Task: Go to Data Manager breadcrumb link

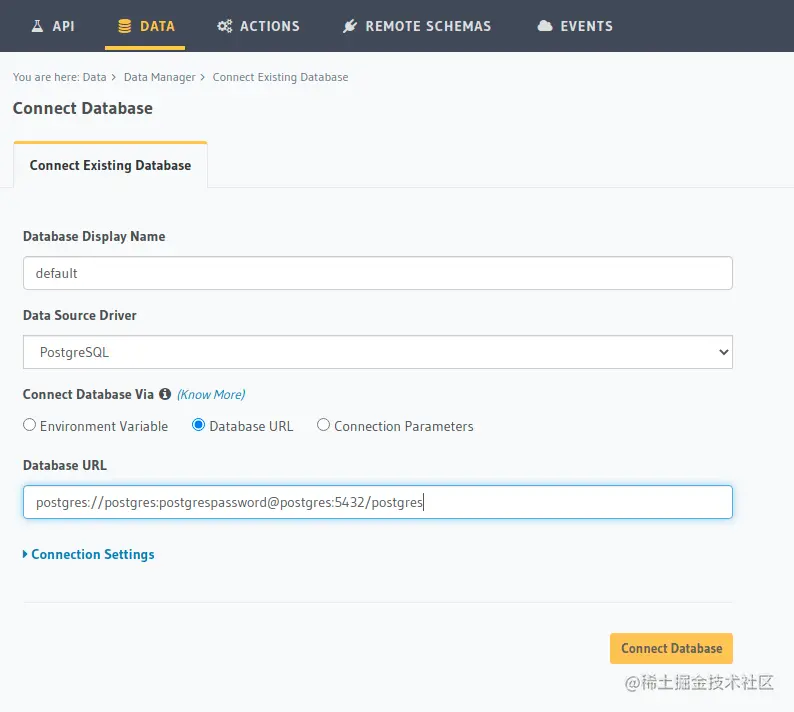Action: [160, 77]
